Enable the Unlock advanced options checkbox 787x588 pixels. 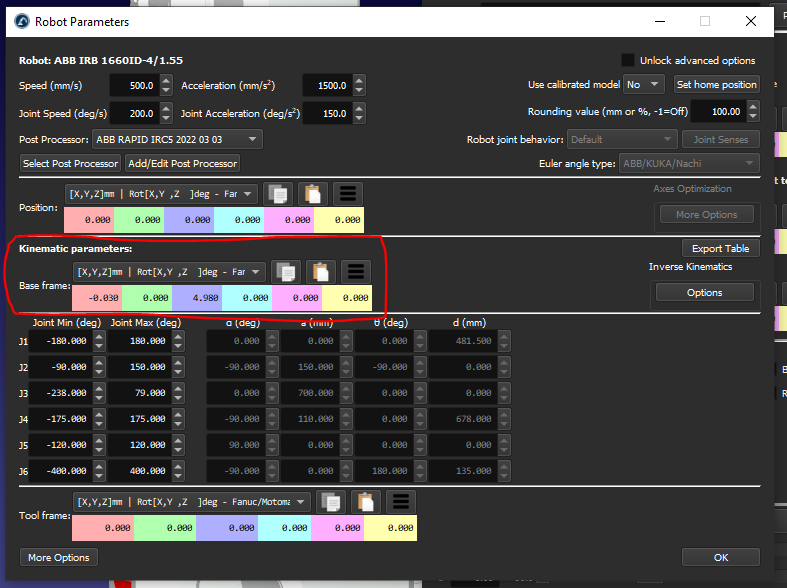(628, 60)
